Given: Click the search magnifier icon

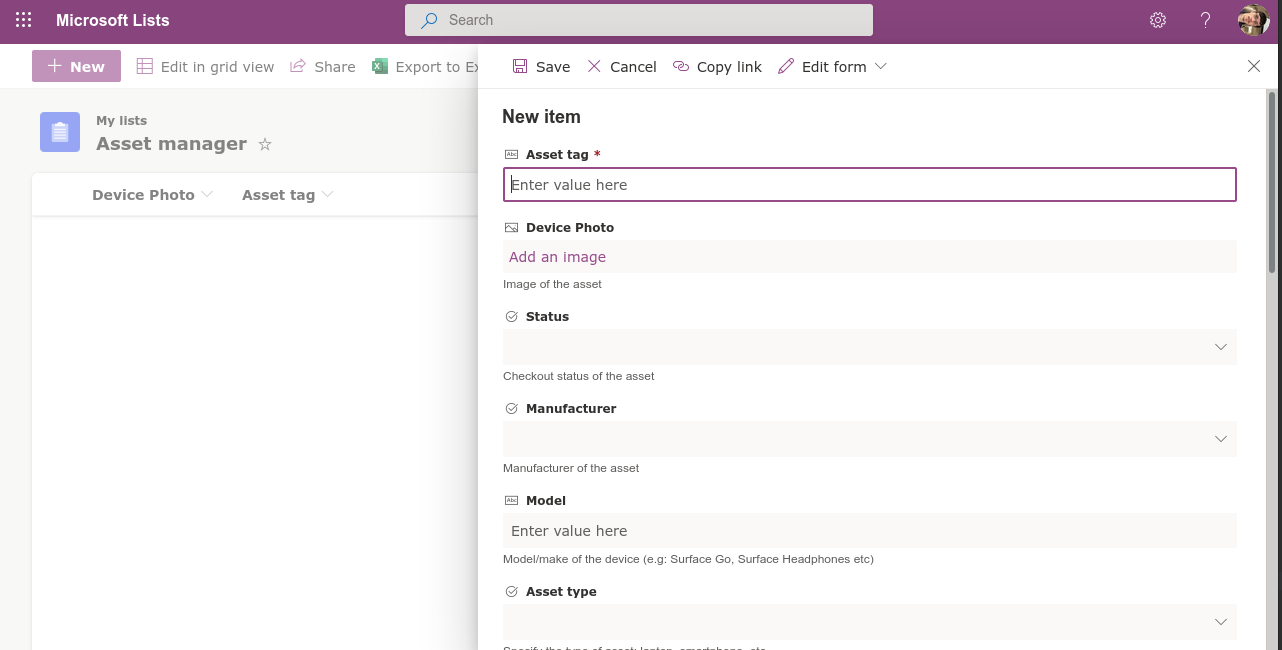Looking at the screenshot, I should [x=429, y=20].
